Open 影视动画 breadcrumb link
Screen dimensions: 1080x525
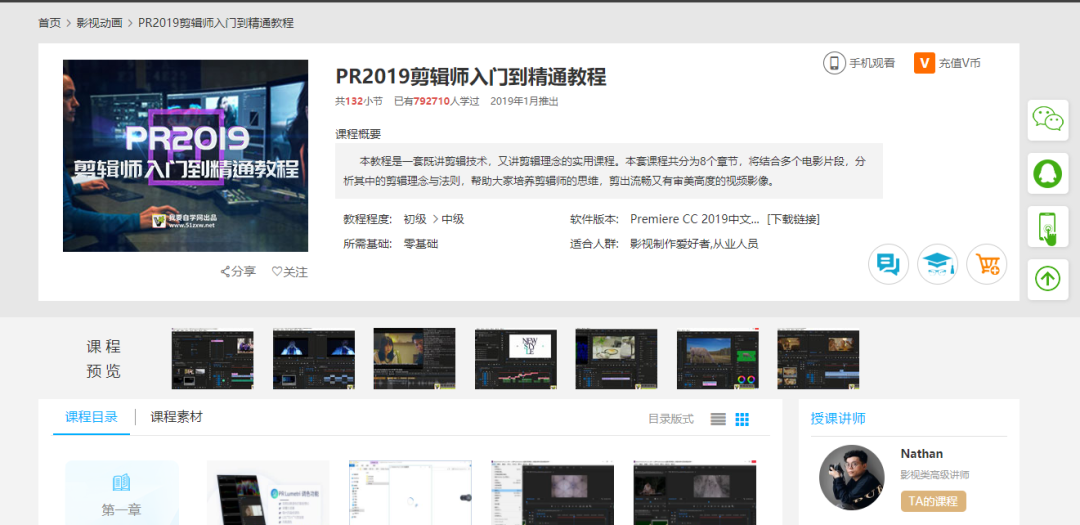pyautogui.click(x=99, y=23)
